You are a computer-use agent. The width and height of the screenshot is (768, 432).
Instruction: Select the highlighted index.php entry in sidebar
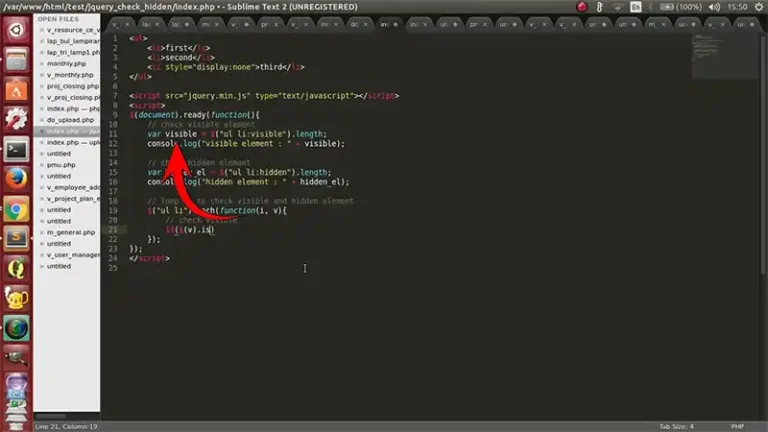coord(67,131)
